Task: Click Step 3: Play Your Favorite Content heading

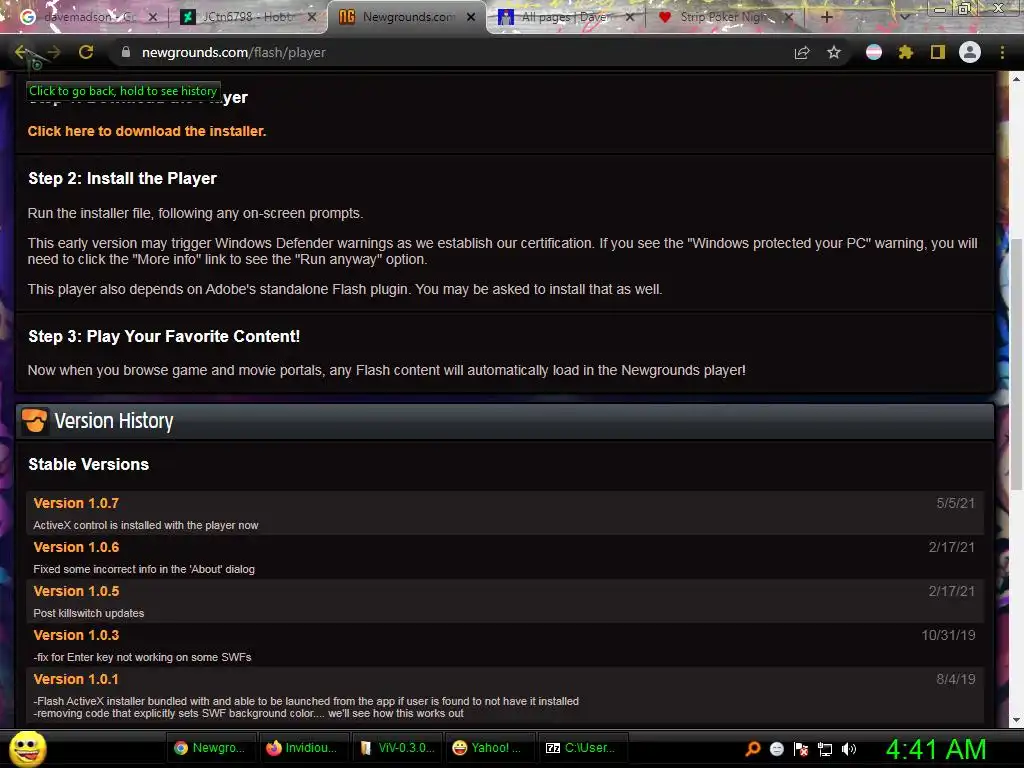Action: tap(164, 336)
